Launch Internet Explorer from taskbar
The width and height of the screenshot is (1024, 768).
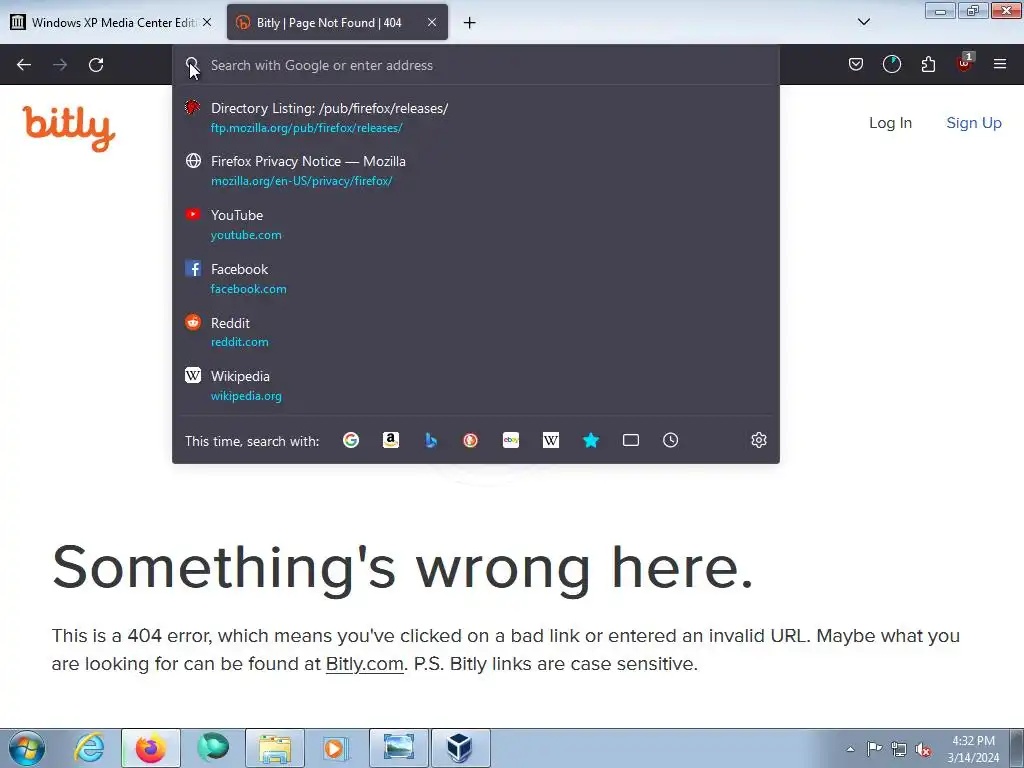coord(89,748)
